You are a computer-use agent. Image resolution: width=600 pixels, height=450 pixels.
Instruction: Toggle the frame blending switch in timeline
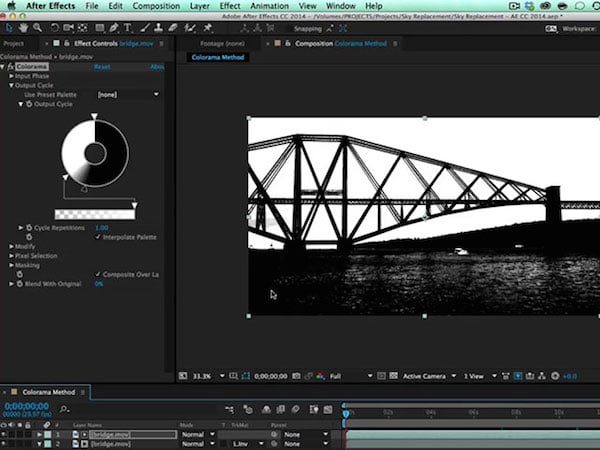pos(281,409)
